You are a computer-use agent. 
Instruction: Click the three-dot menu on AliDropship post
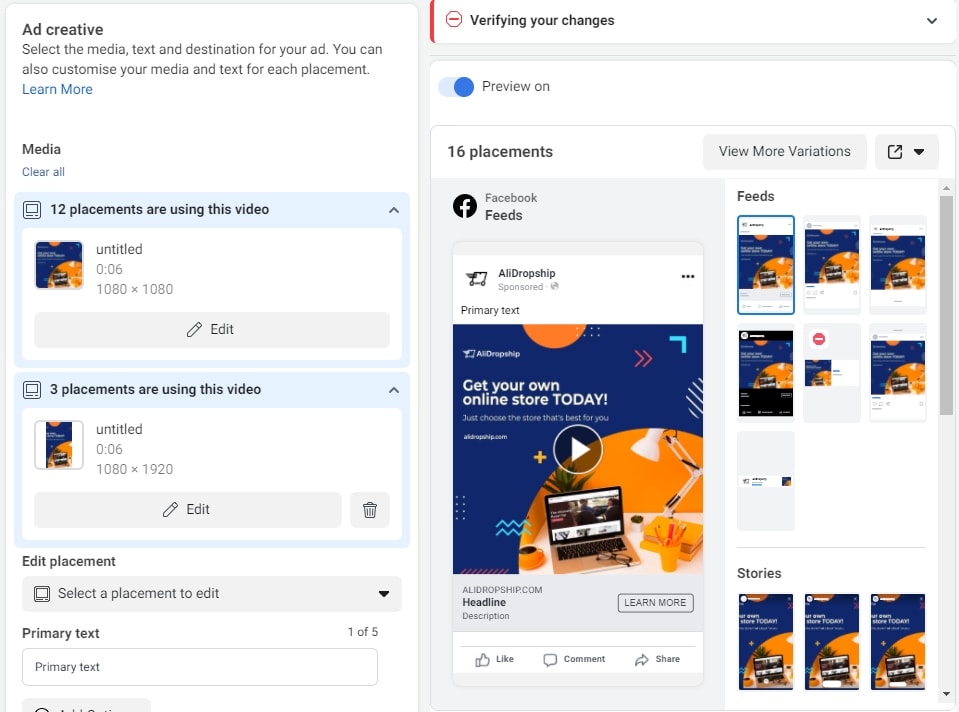pos(687,277)
